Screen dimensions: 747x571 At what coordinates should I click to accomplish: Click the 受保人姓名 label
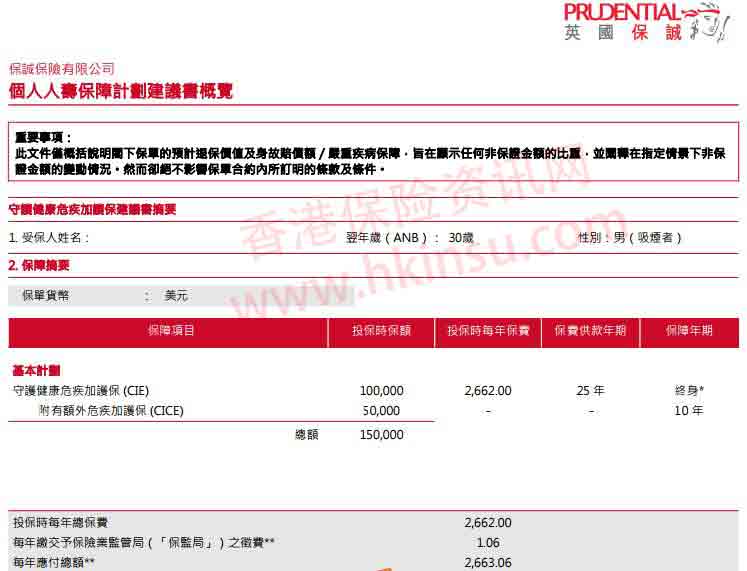[49, 237]
